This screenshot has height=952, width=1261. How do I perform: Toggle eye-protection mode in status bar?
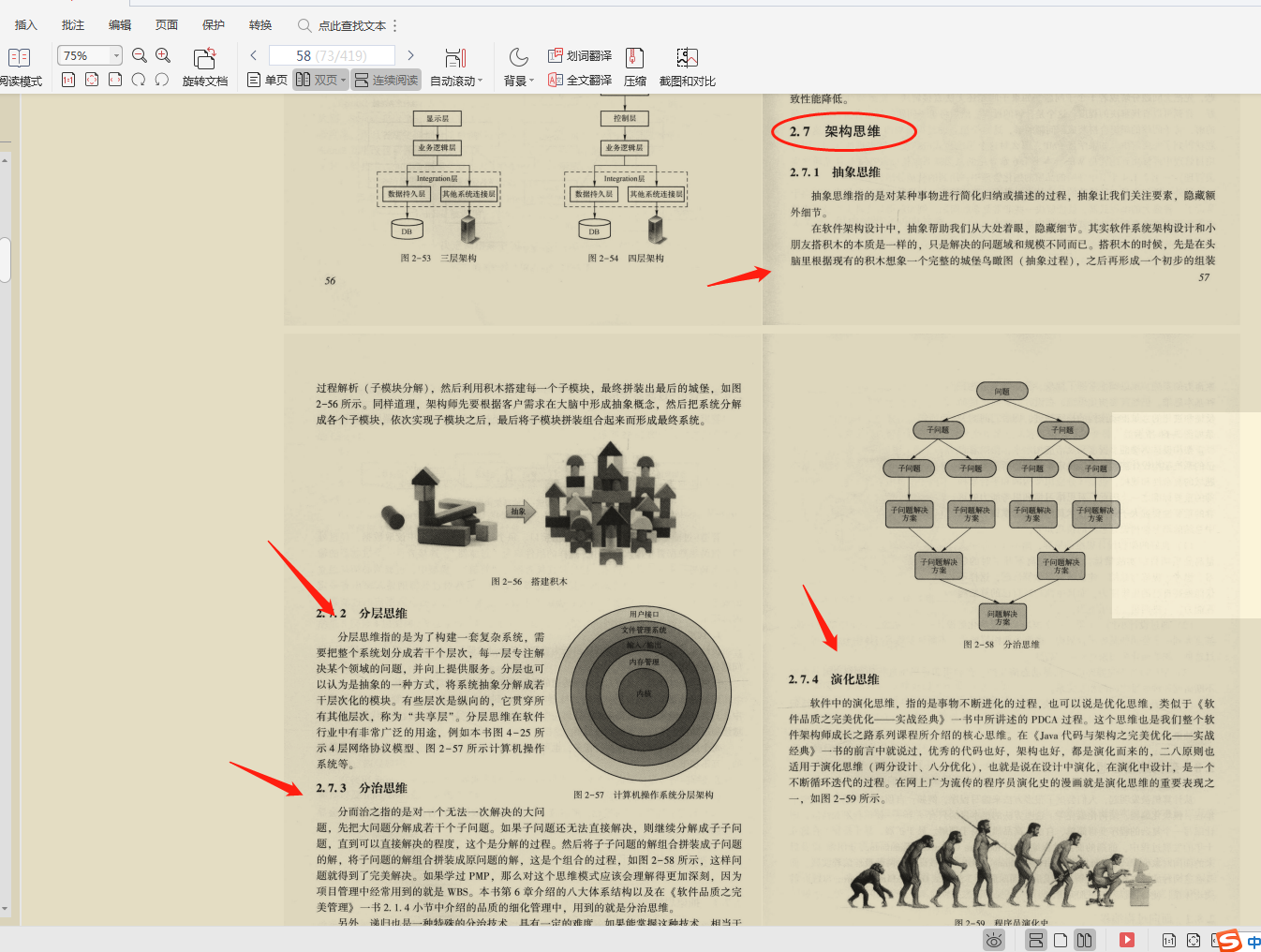coord(995,940)
